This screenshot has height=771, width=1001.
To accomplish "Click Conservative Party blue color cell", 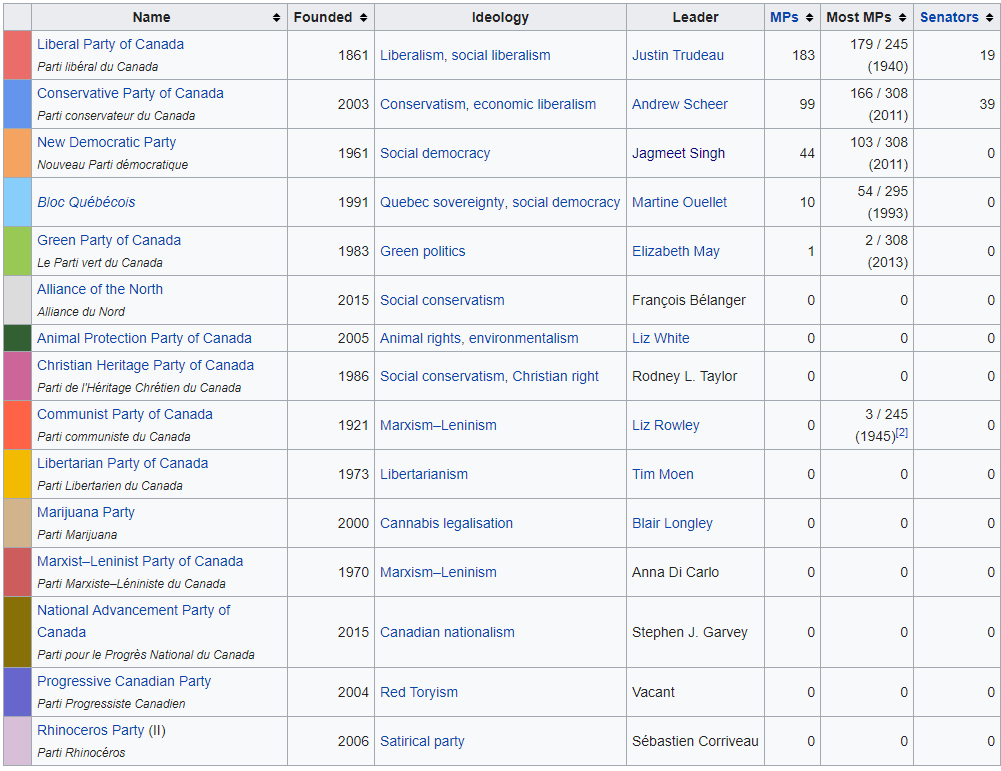I will click(x=17, y=105).
